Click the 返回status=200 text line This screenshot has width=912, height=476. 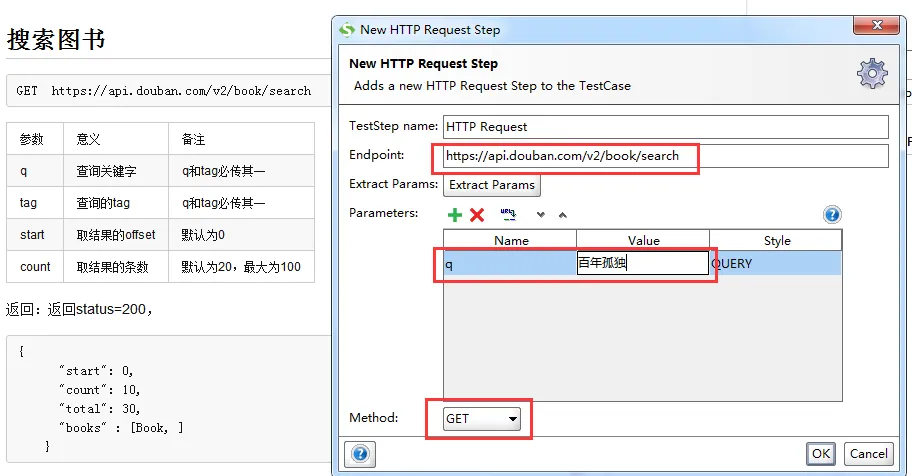click(x=80, y=309)
